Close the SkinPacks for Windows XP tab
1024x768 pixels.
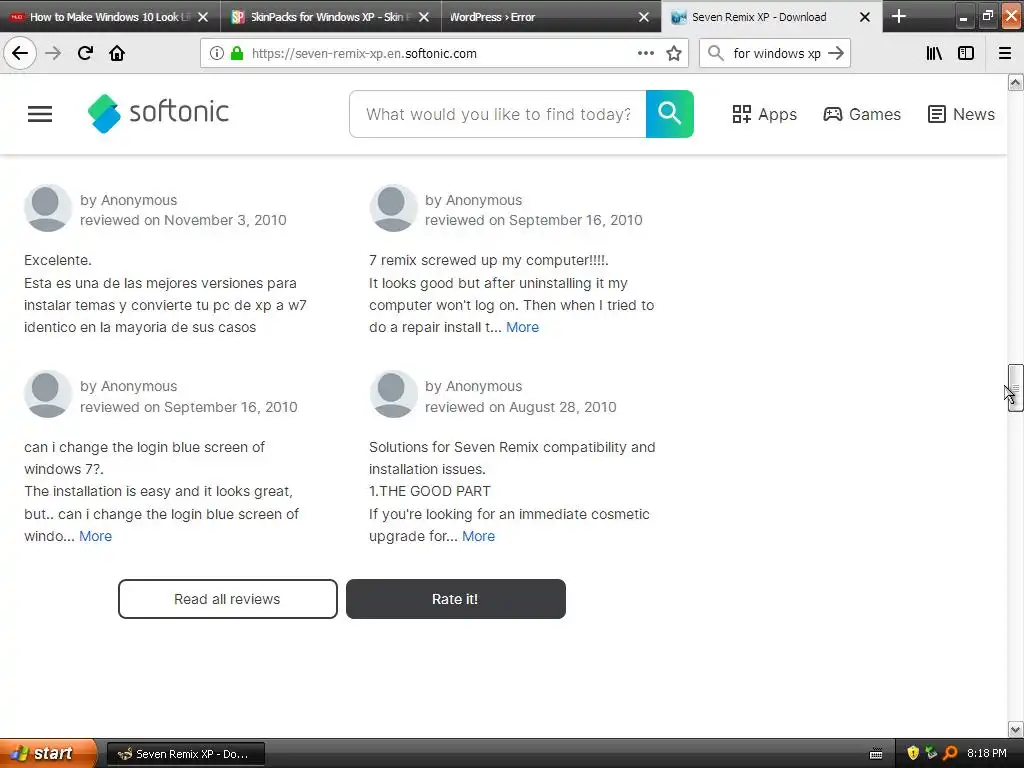(424, 17)
